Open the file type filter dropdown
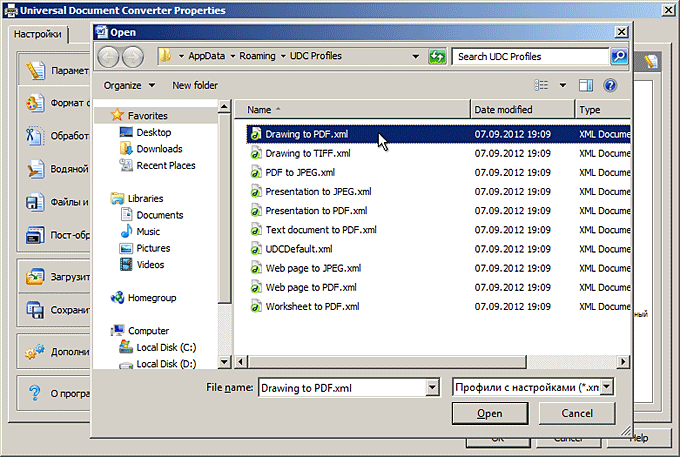The height and width of the screenshot is (457, 680). pos(607,387)
